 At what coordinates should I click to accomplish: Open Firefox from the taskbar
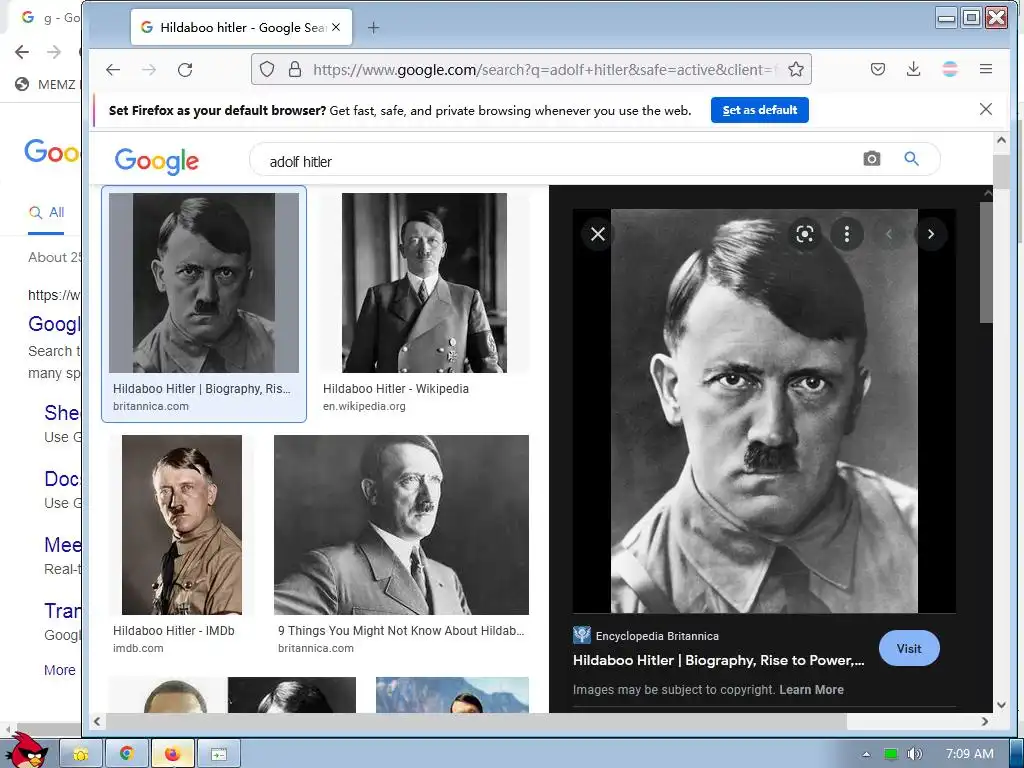click(172, 754)
